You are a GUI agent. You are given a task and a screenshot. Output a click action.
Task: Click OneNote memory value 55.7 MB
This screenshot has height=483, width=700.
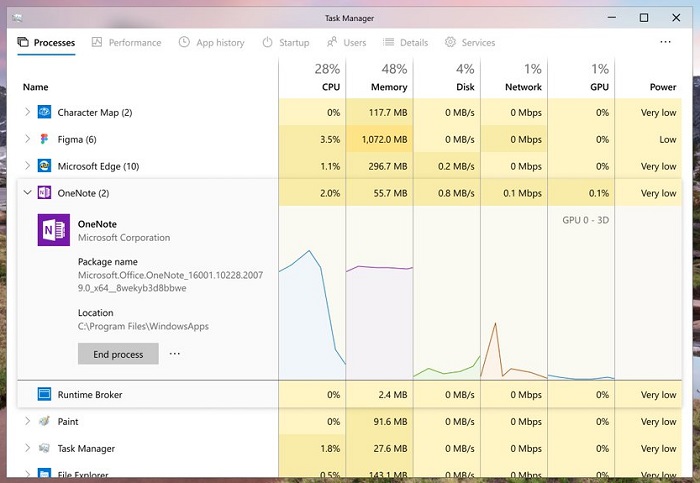click(390, 193)
